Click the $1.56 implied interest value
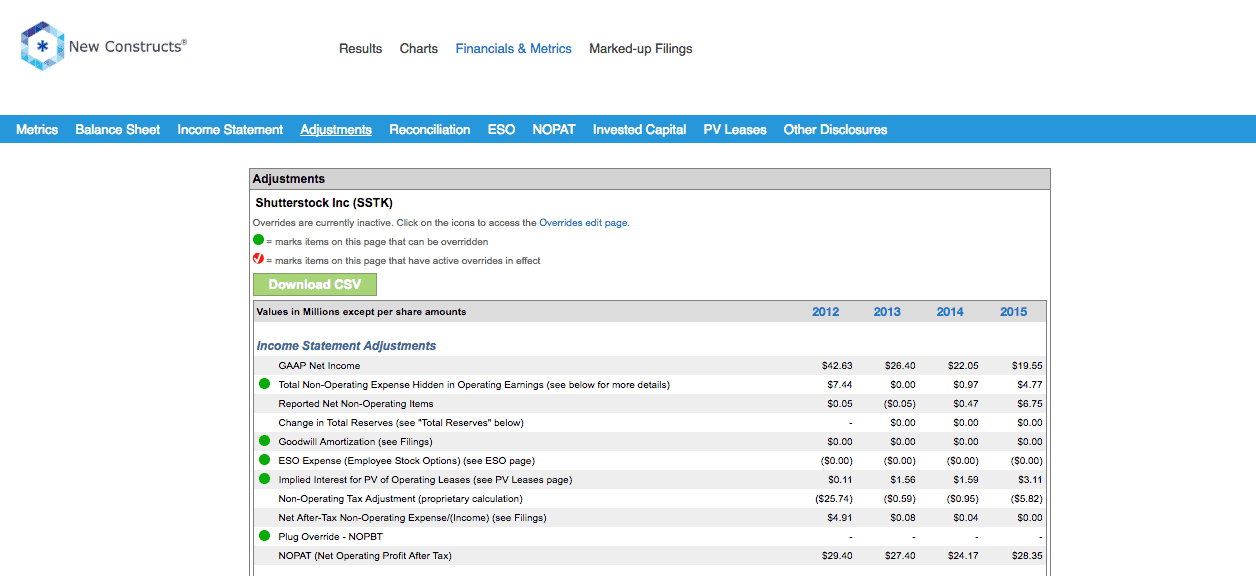Viewport: 1256px width, 576px height. tap(903, 480)
